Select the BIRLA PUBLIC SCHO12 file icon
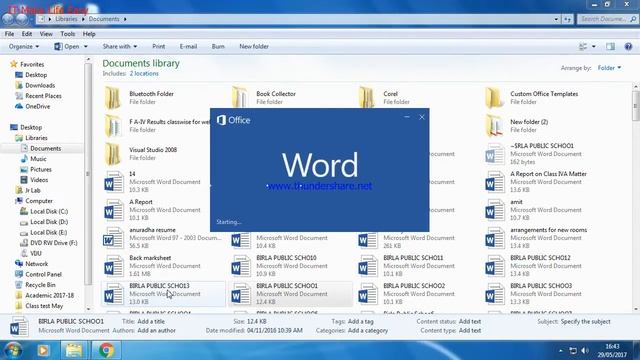Screen dimensions: 640x360 (x=494, y=266)
